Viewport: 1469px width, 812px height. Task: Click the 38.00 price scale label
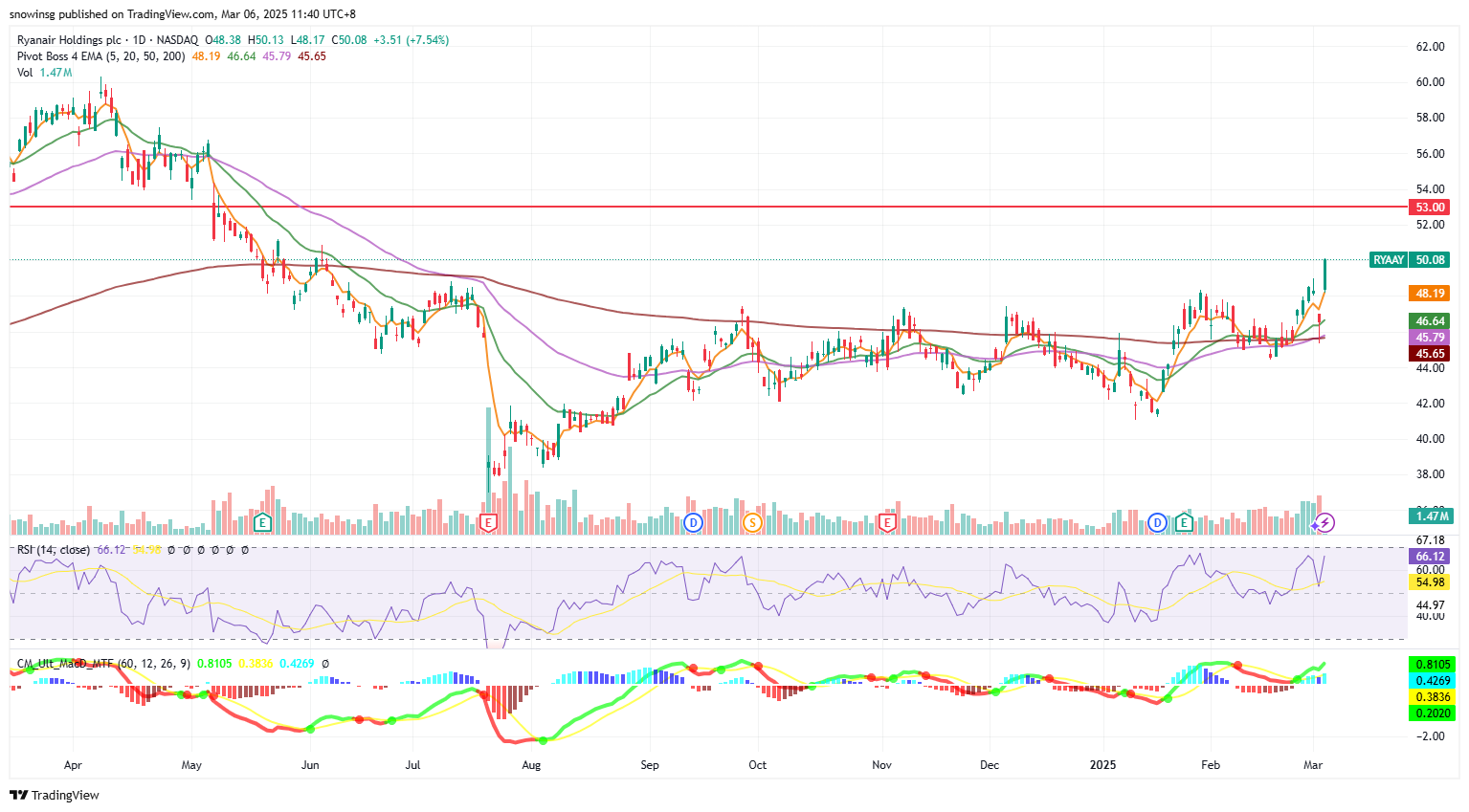point(1430,474)
